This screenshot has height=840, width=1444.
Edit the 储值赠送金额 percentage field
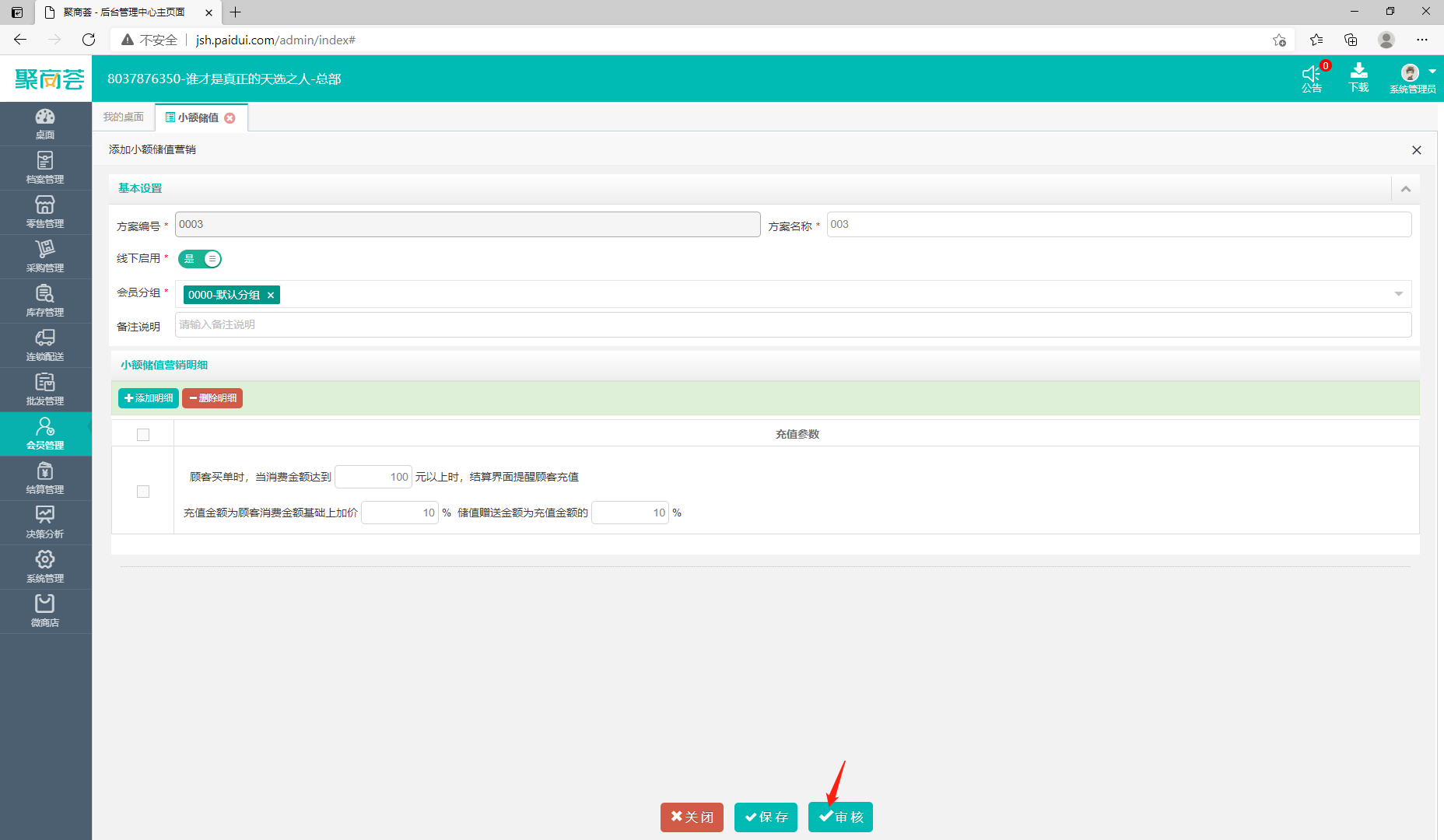pos(630,513)
